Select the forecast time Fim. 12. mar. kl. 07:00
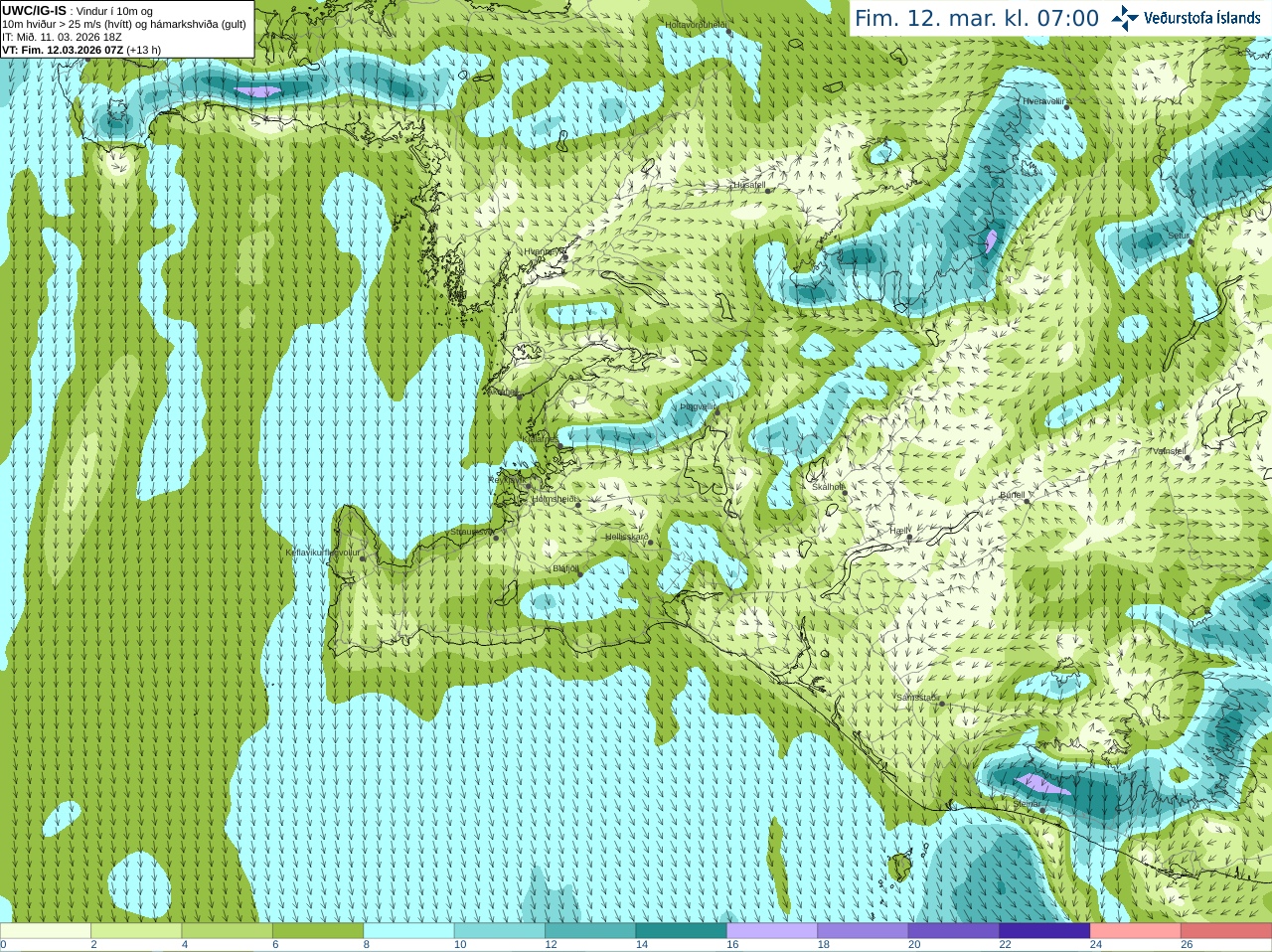The image size is (1272, 952). click(x=977, y=18)
